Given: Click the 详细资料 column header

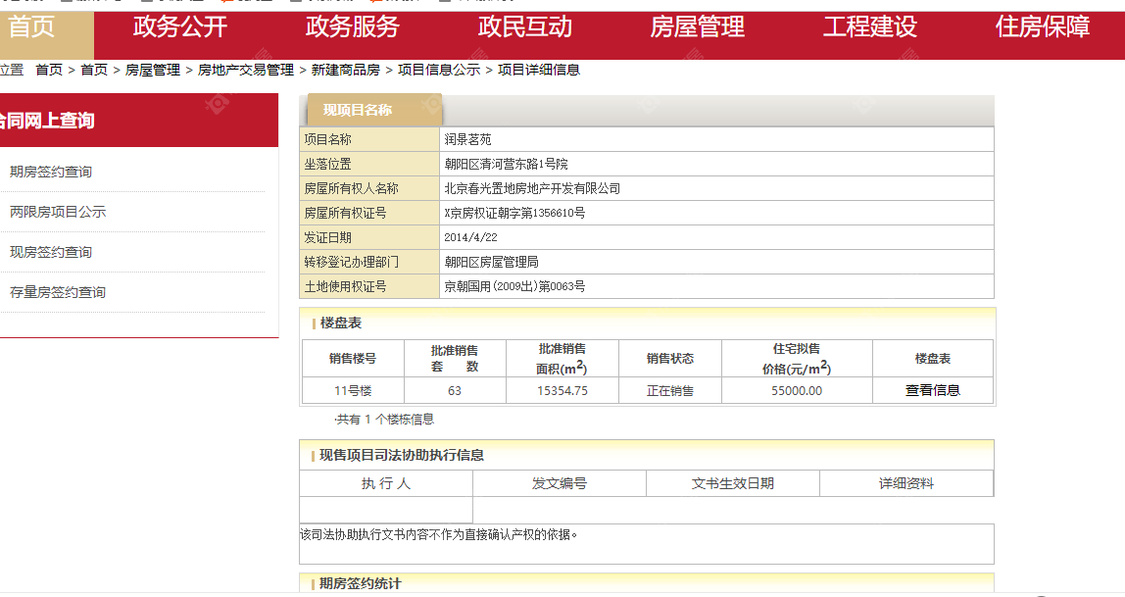Looking at the screenshot, I should (906, 484).
